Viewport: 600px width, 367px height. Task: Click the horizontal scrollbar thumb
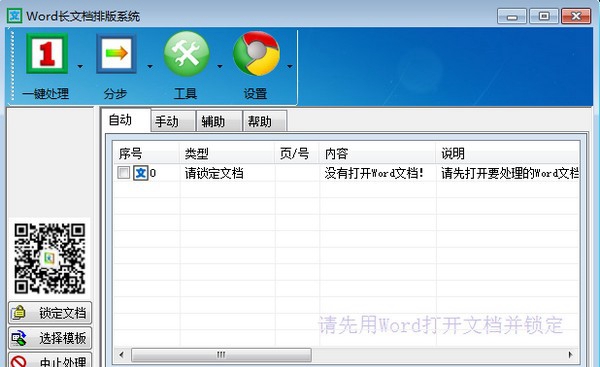pyautogui.click(x=221, y=355)
